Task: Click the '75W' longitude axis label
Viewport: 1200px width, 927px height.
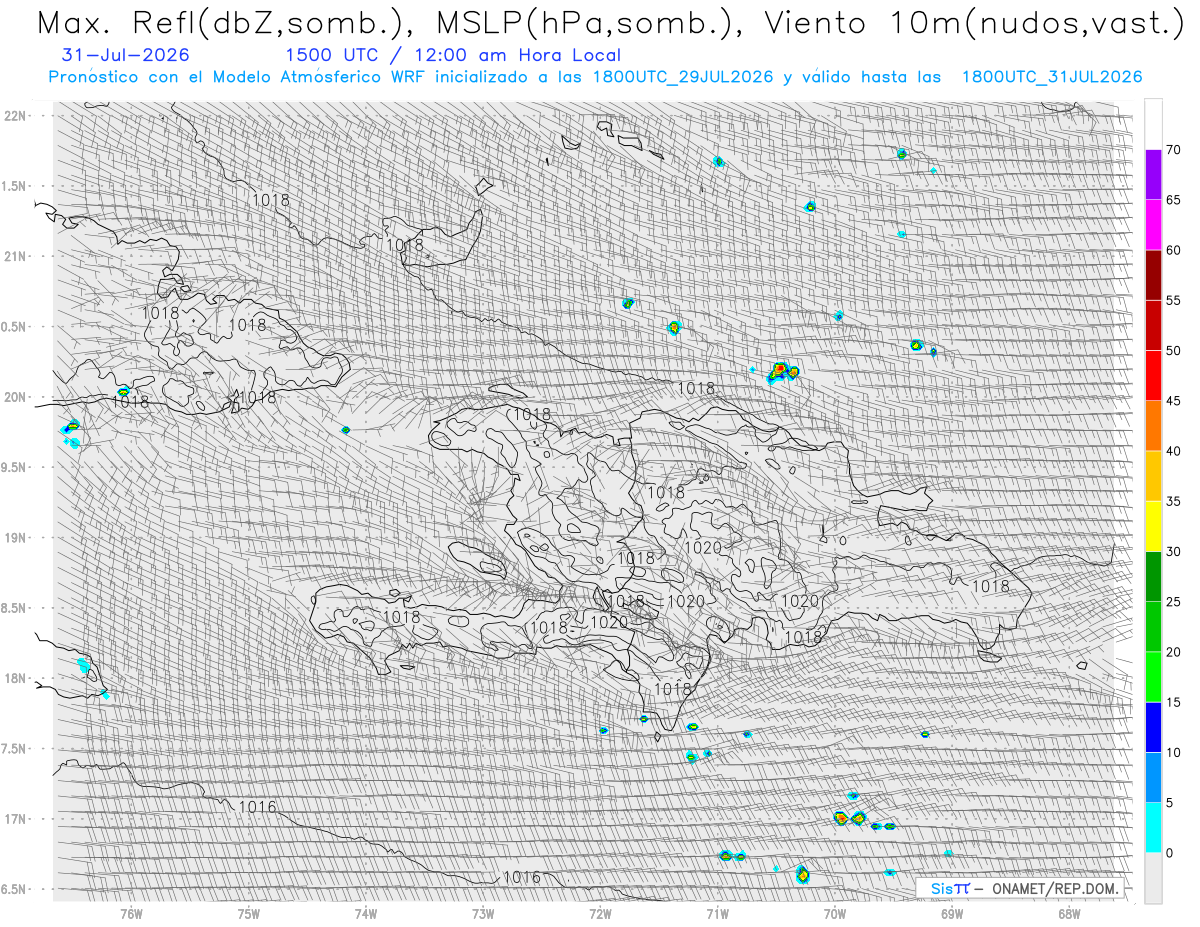Action: 249,912
